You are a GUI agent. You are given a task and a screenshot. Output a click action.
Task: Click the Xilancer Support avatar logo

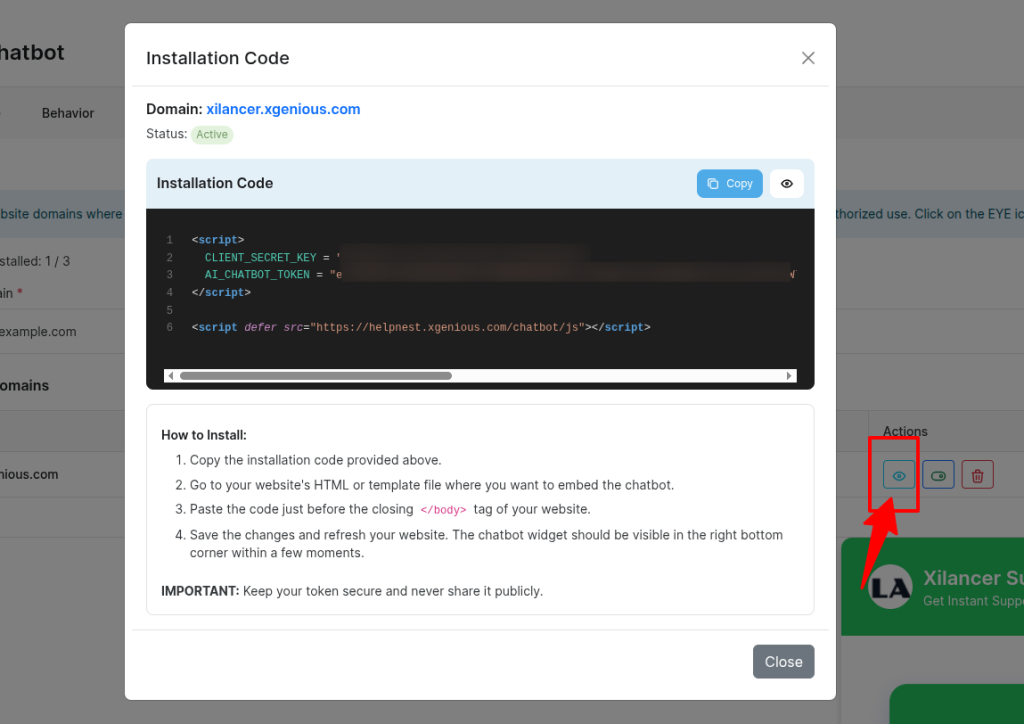point(889,589)
